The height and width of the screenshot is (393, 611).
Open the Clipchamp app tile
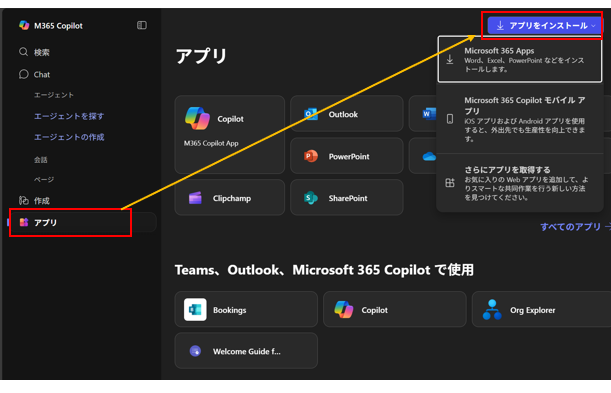click(230, 197)
